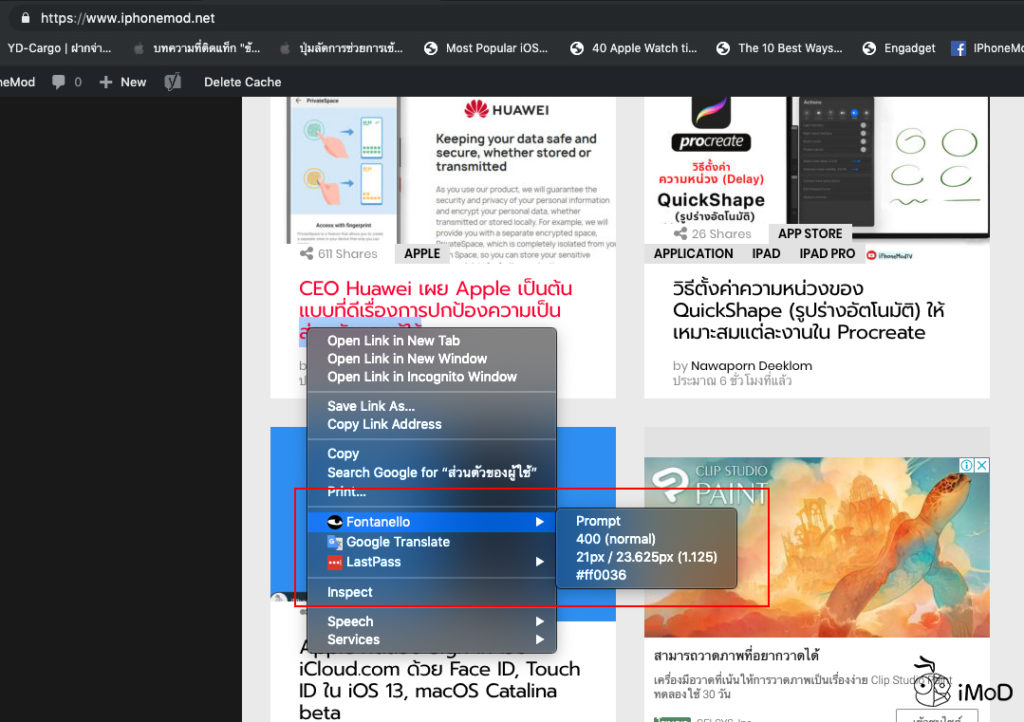Open the Speech submenu
Viewport: 1024px width, 722px height.
pos(349,621)
